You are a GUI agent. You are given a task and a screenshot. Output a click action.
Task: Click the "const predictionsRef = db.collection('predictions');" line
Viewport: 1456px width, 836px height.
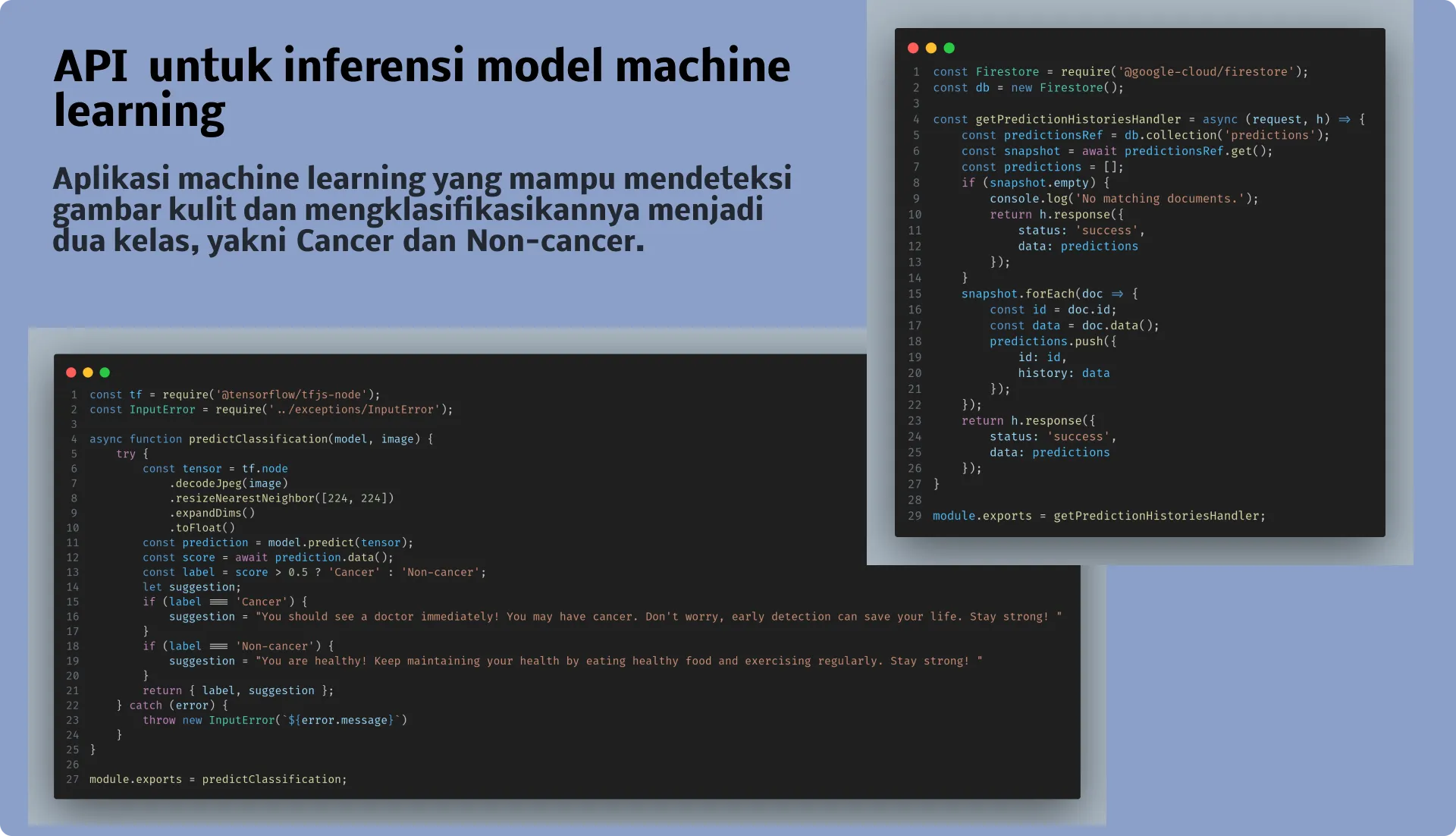(1145, 135)
